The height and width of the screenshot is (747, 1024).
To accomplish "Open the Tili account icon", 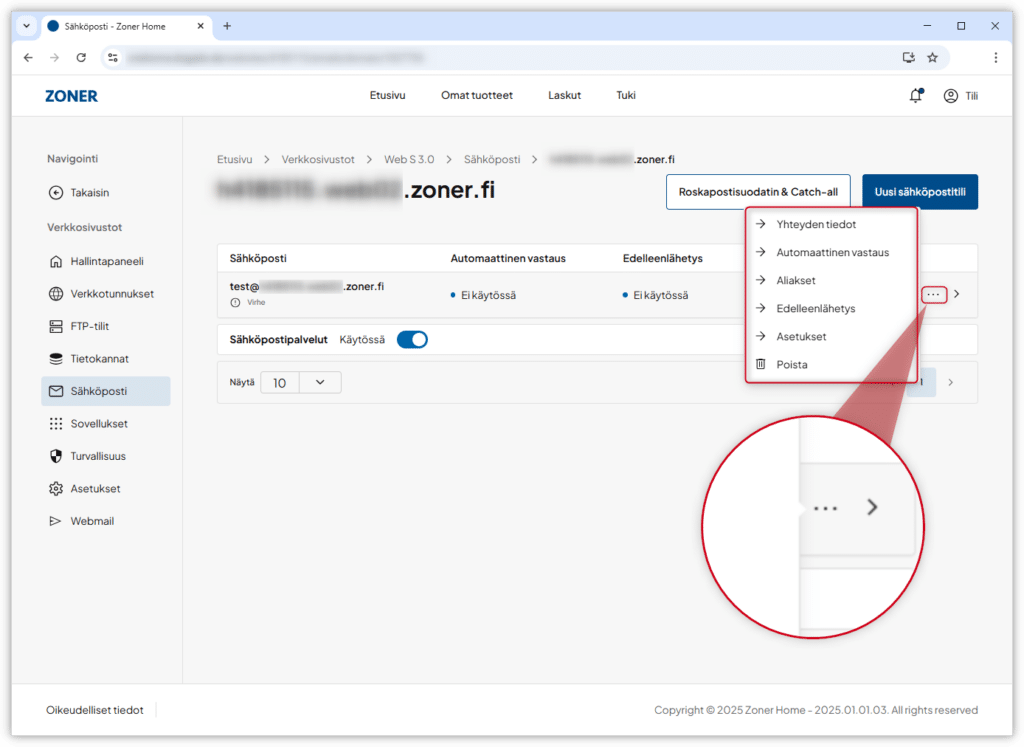I will point(950,96).
